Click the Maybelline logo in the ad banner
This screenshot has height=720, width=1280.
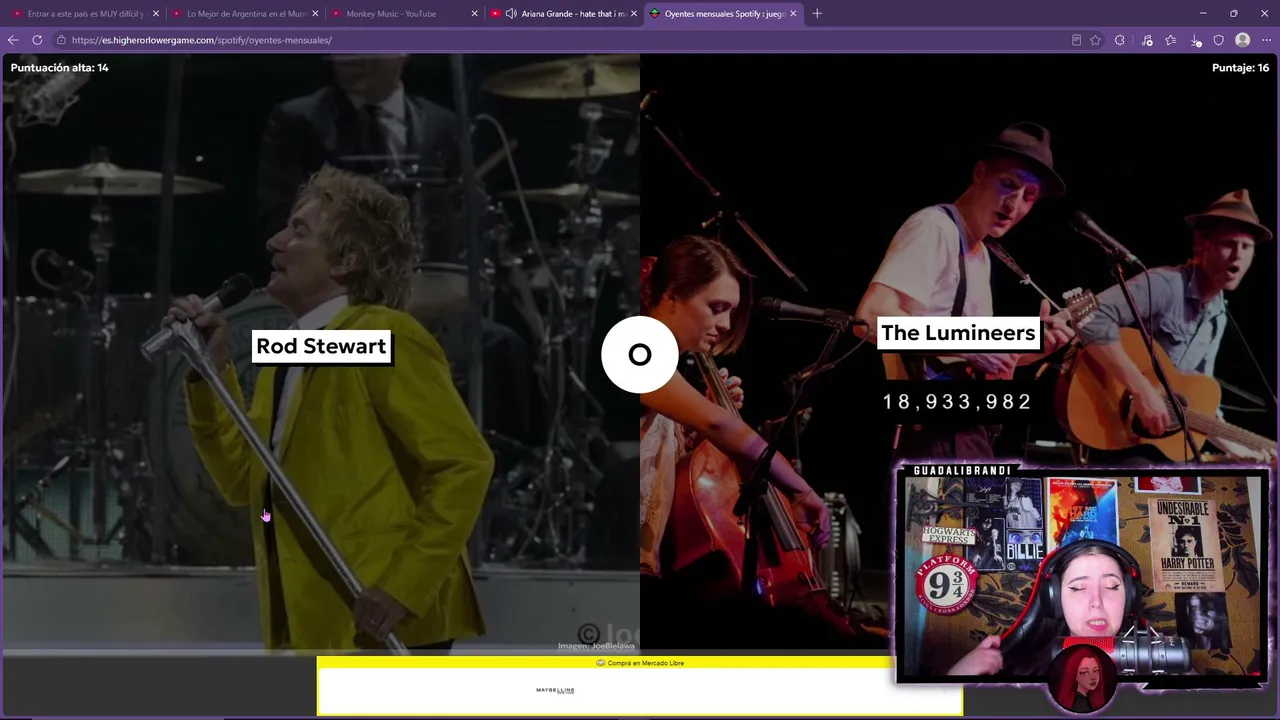coord(555,690)
